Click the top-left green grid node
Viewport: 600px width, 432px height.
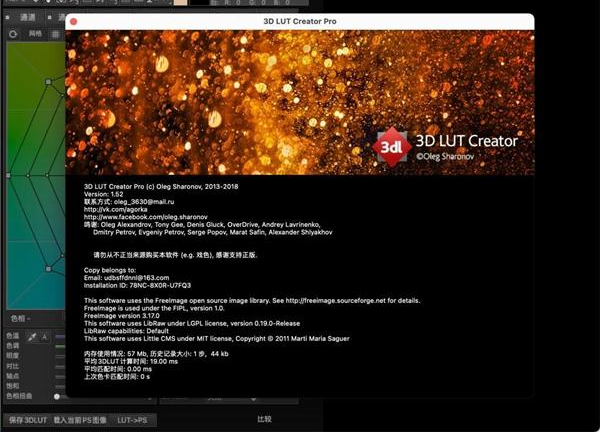48,82
